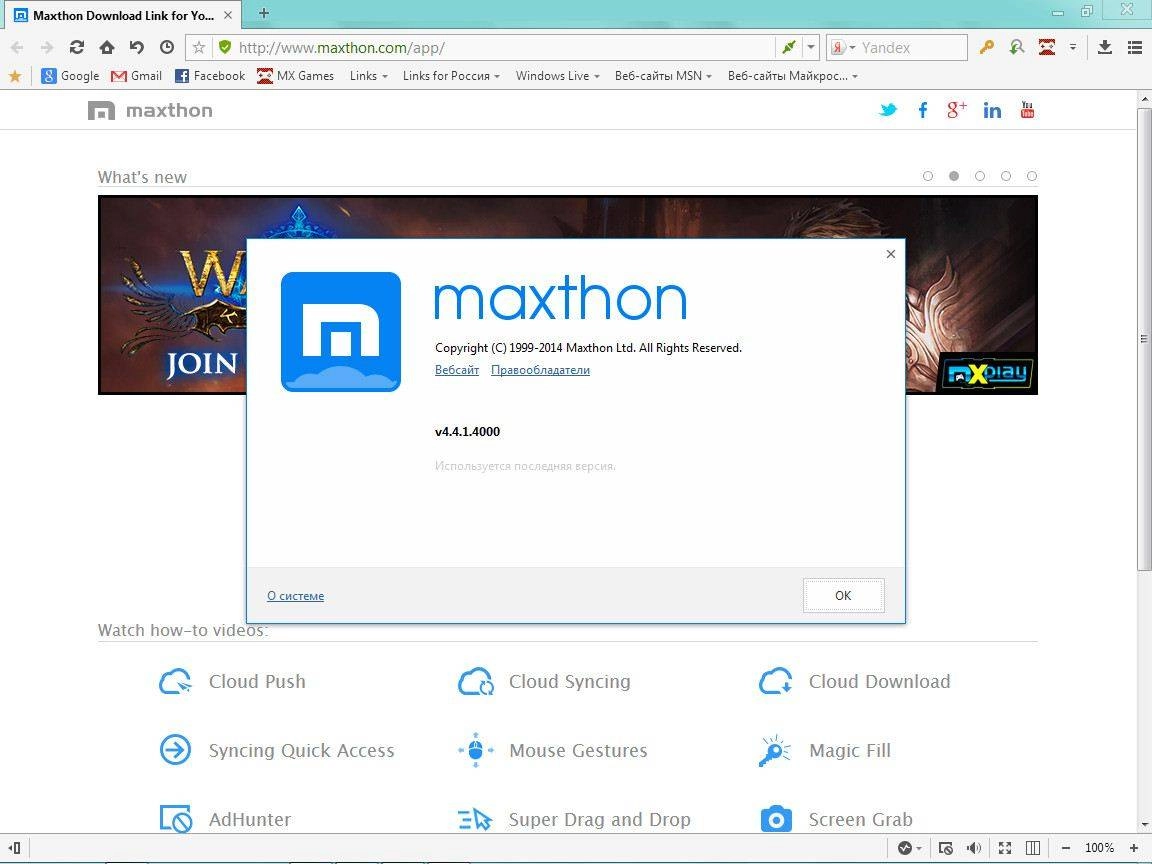The image size is (1152, 864).
Task: Open the Вебсайт link in dialog
Action: point(457,370)
